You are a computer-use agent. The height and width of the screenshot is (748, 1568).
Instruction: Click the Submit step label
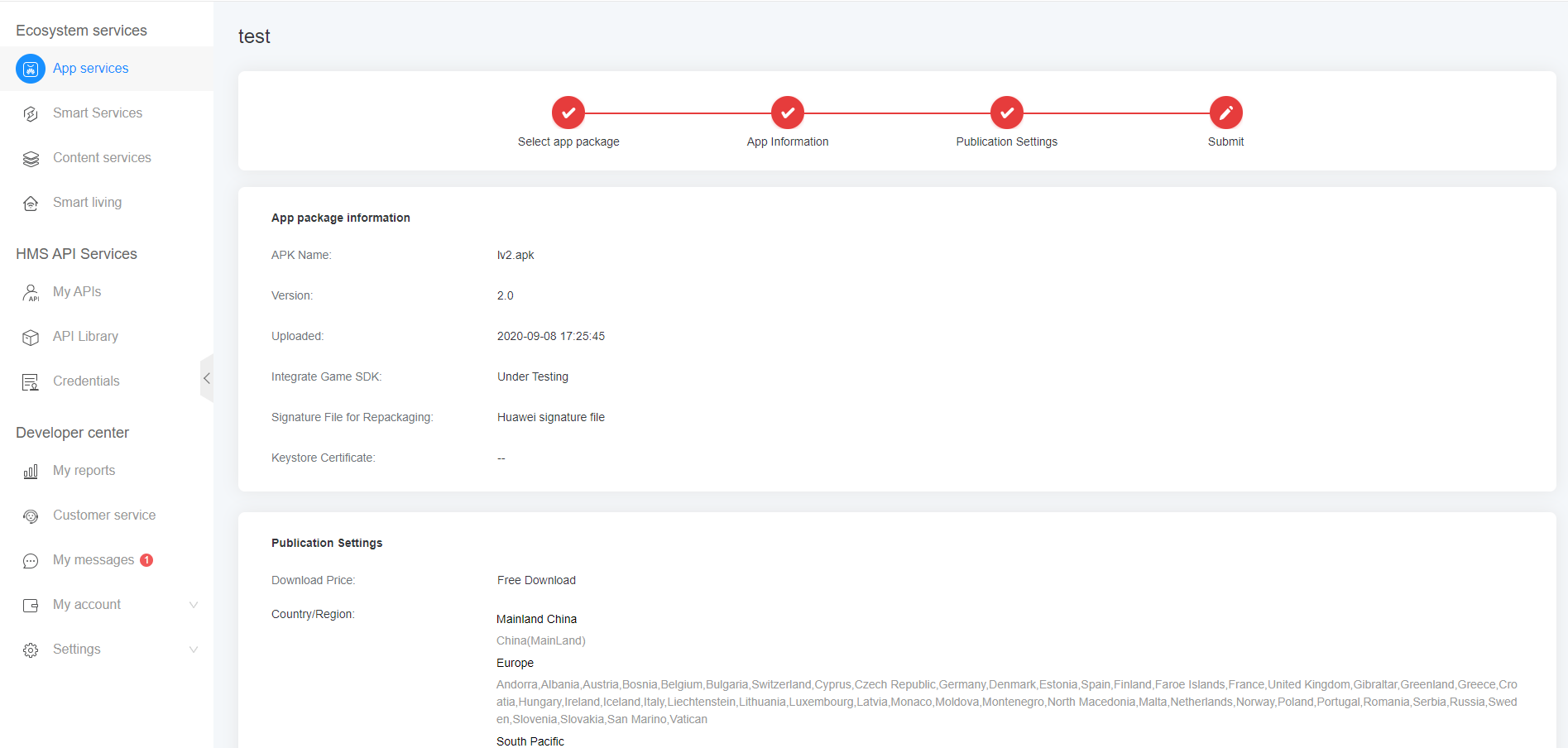tap(1225, 141)
